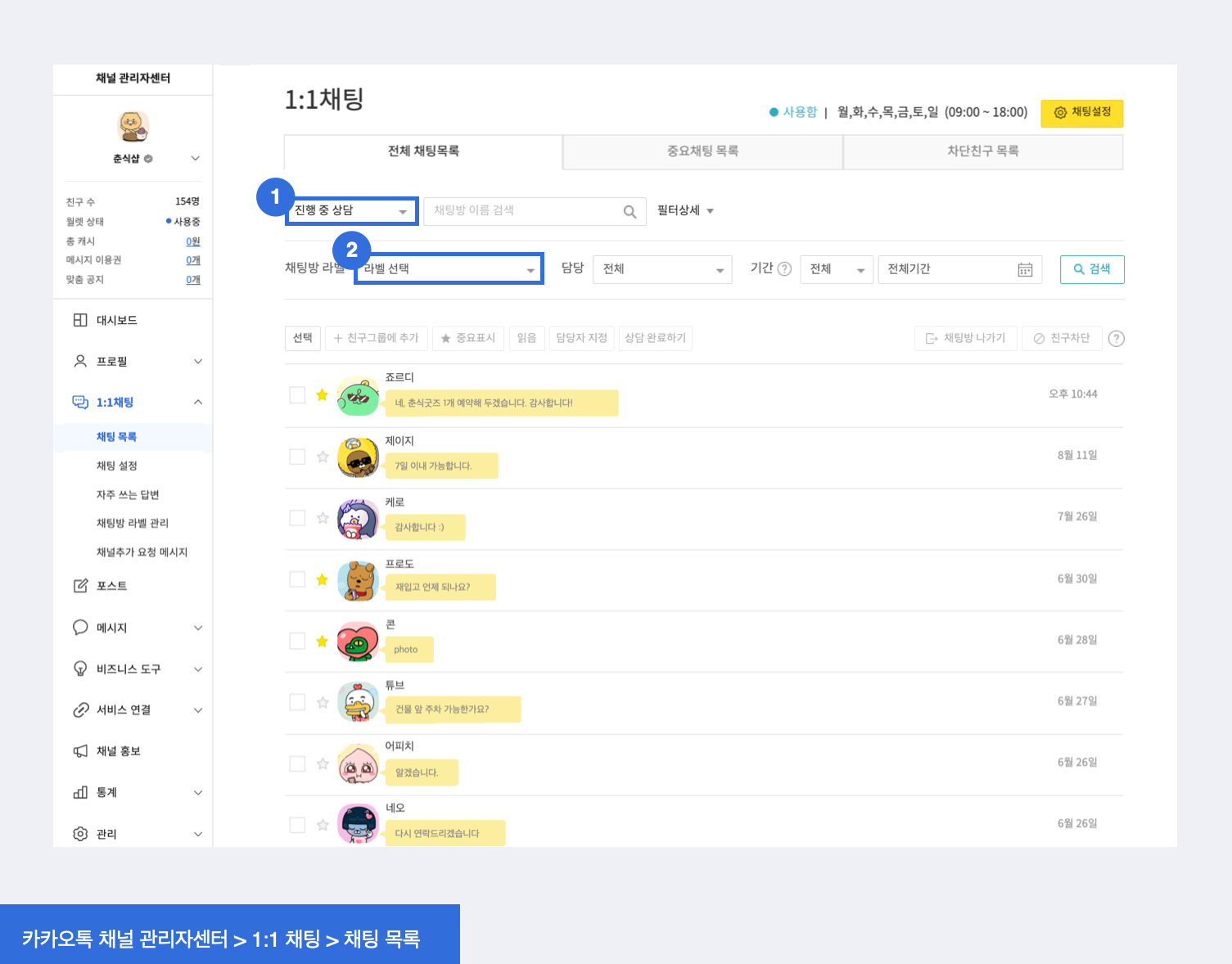Switch to the 차단친구 목록 tab
The image size is (1232, 964).
pyautogui.click(x=982, y=151)
